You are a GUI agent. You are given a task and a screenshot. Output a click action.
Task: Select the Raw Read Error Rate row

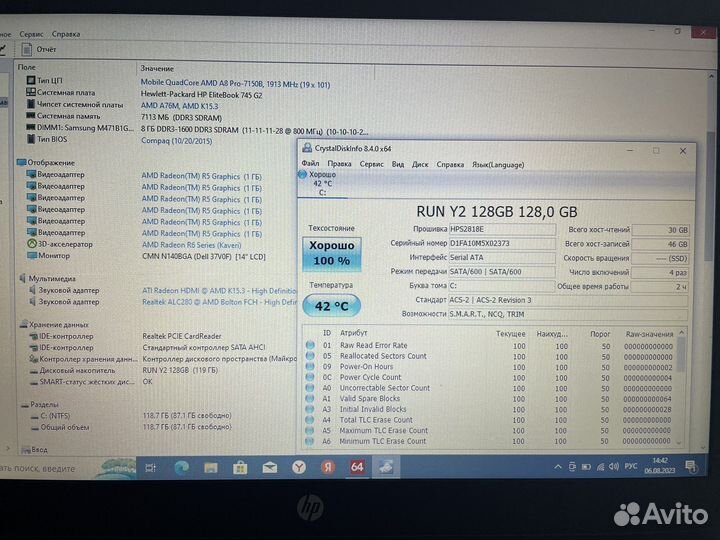pyautogui.click(x=490, y=346)
